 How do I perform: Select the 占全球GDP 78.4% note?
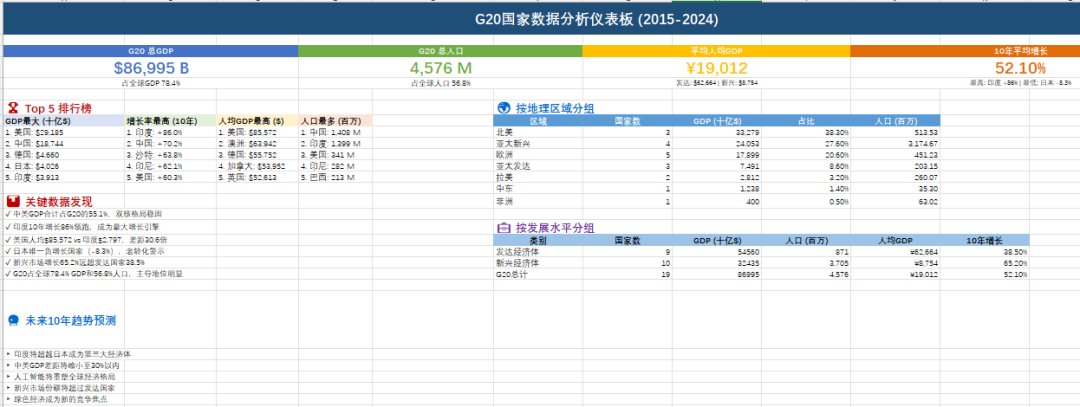pyautogui.click(x=151, y=83)
